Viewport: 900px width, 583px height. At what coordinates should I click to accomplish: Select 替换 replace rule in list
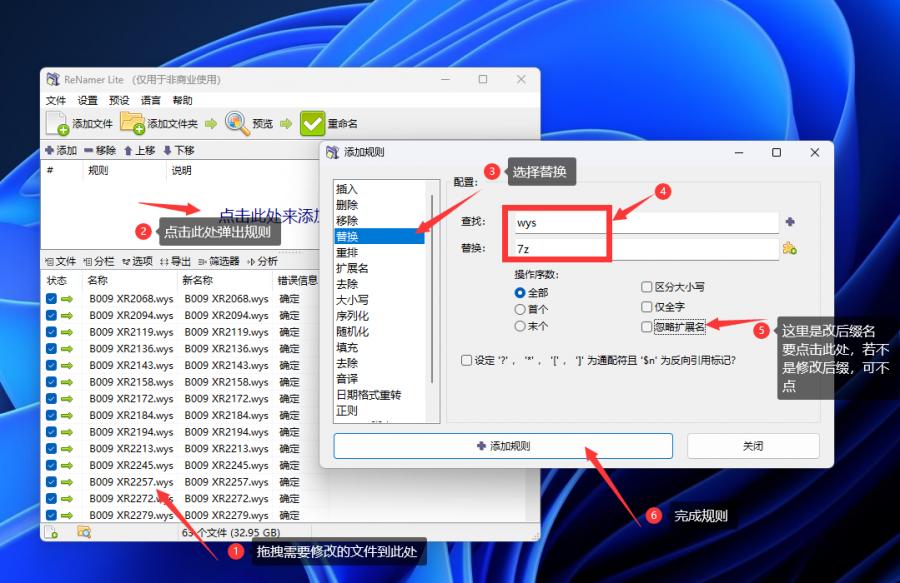click(x=379, y=236)
